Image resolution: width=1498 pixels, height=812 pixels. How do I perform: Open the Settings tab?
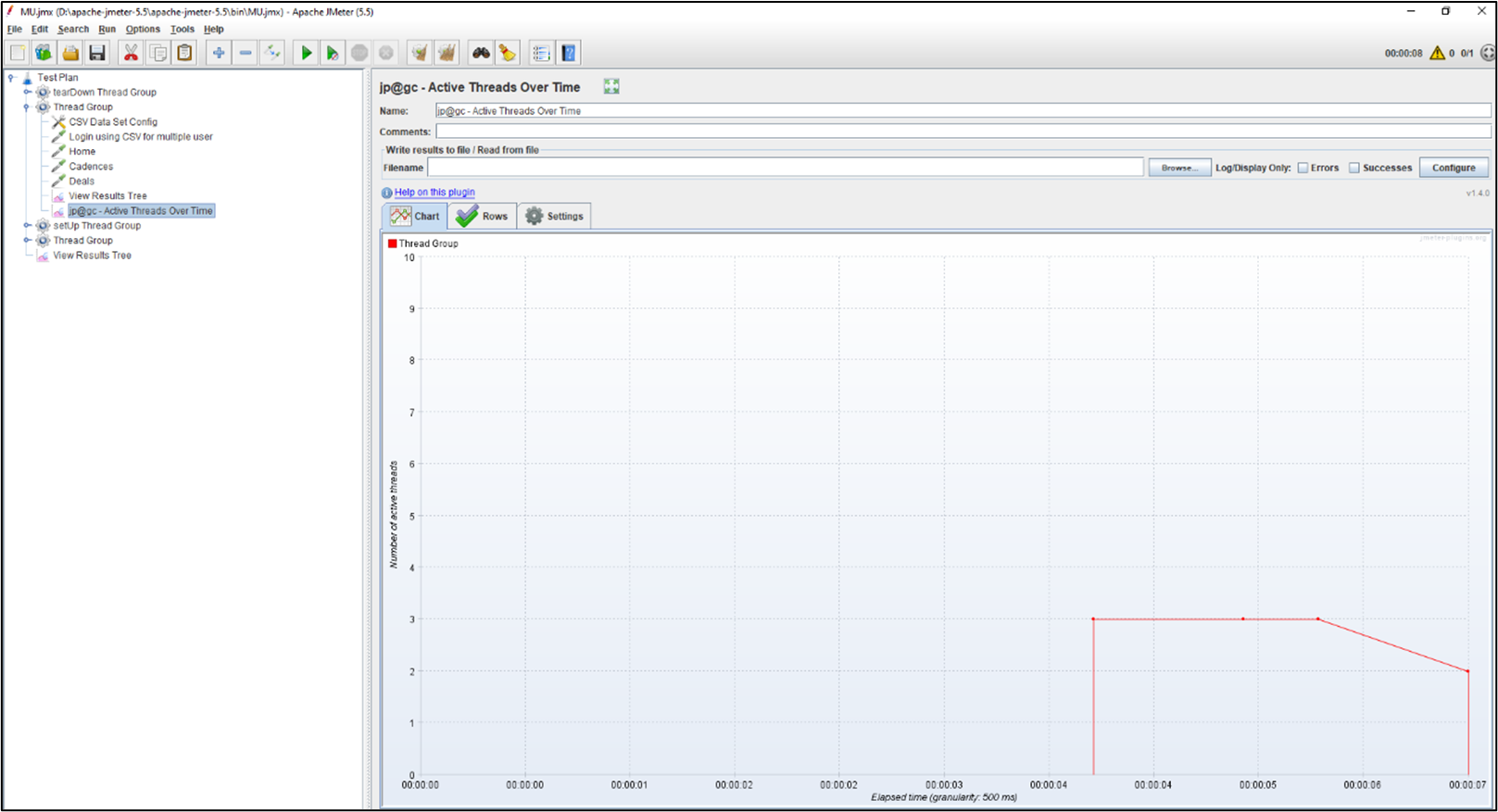[554, 217]
